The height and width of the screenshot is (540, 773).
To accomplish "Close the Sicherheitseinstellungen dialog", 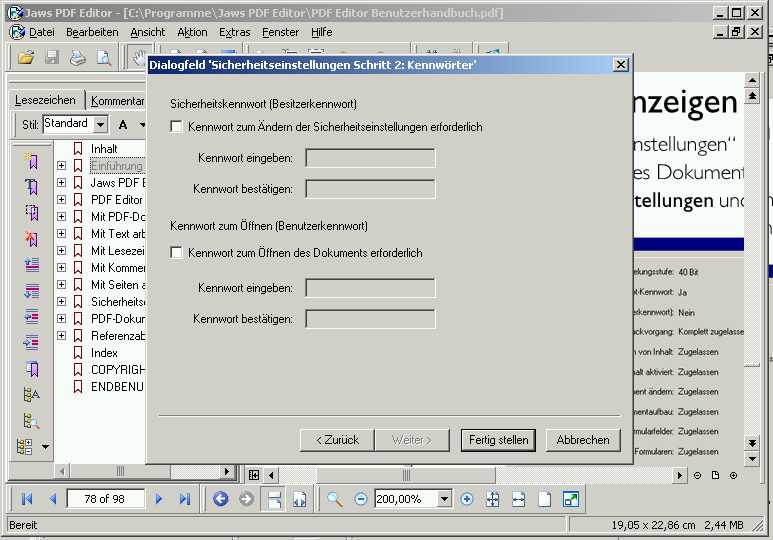I will (621, 65).
